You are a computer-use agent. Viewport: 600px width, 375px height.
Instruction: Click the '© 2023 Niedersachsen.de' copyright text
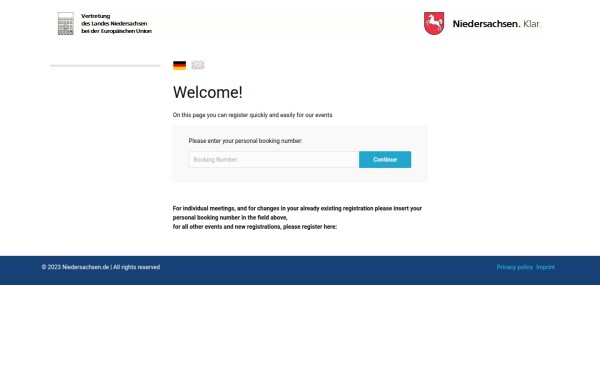101,267
